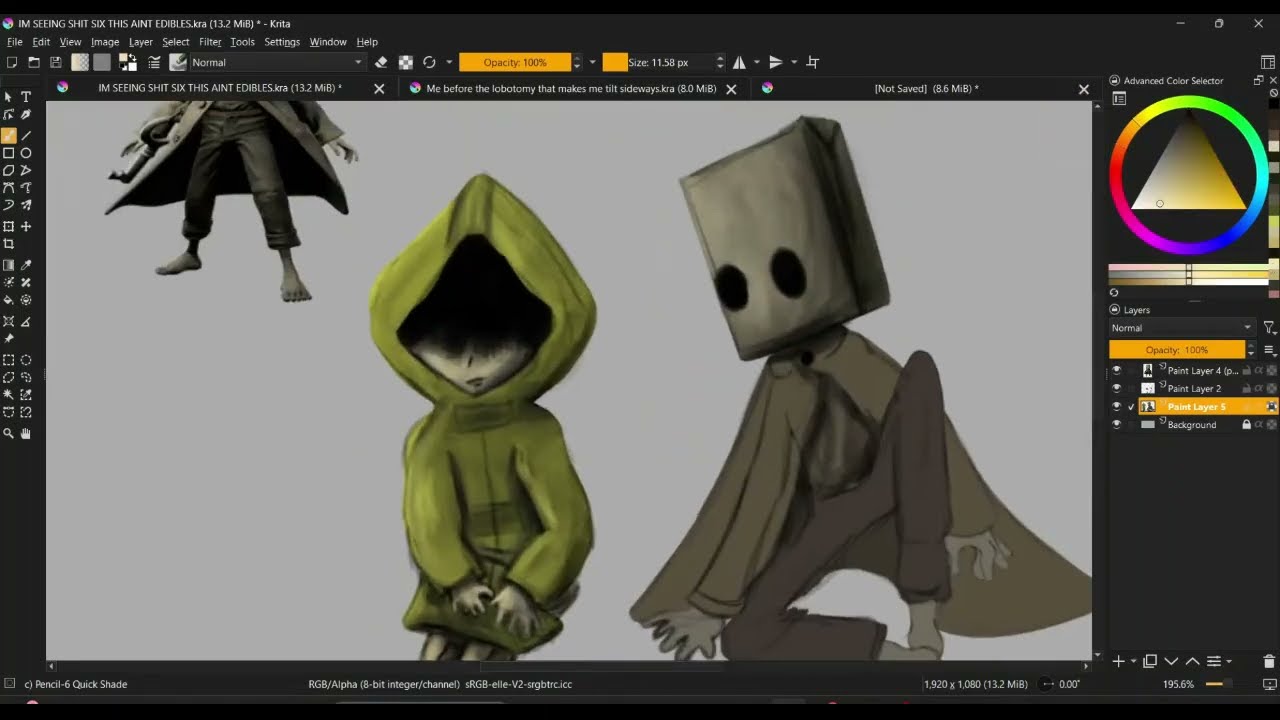1280x720 pixels.
Task: Select the Gradient tool
Action: (8, 265)
